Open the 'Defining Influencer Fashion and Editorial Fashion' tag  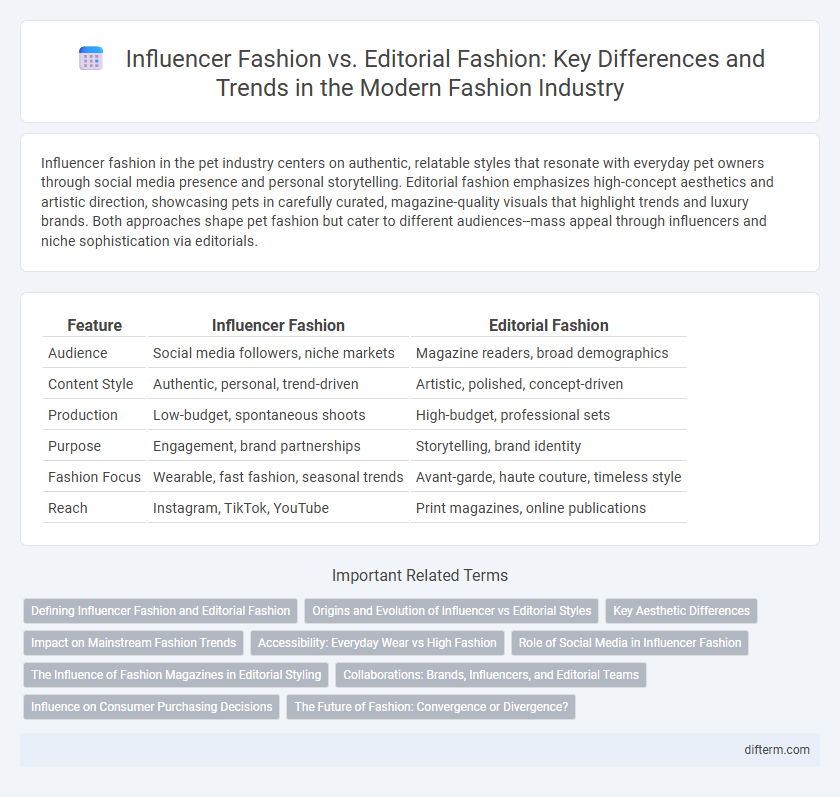160,611
